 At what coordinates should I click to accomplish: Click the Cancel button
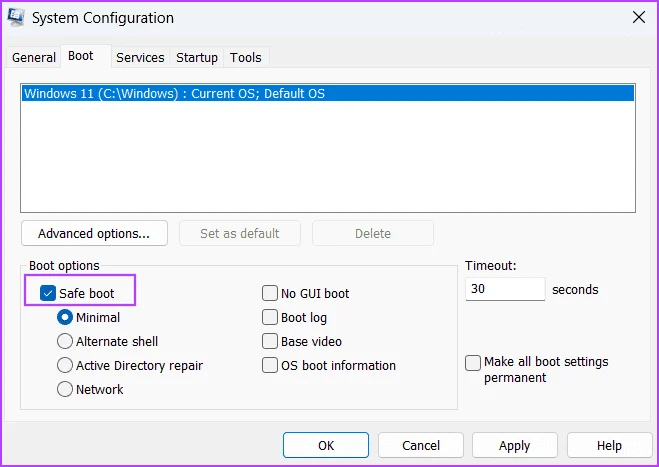click(x=421, y=445)
